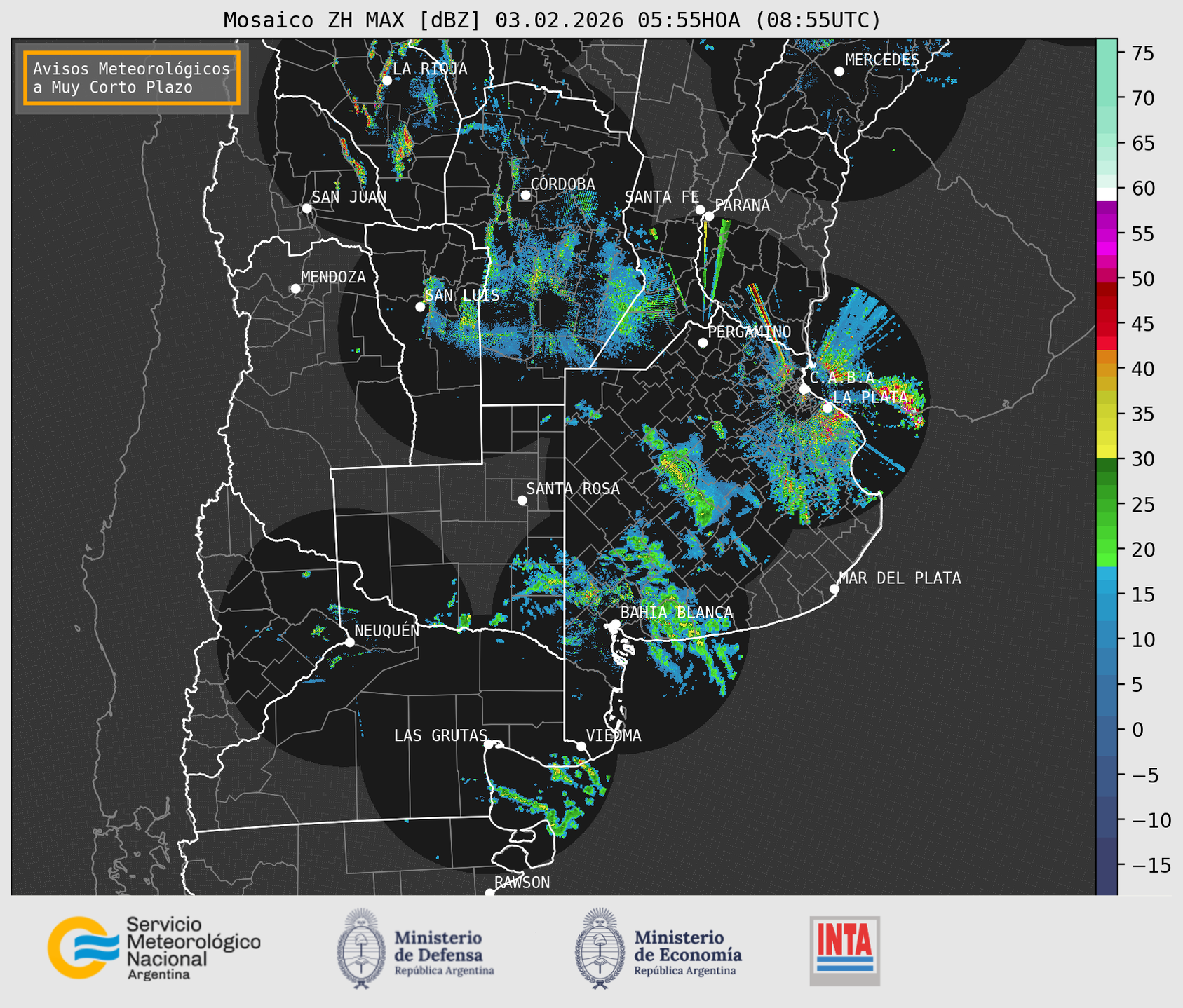Image resolution: width=1183 pixels, height=1008 pixels.
Task: Click the Servicio Meteorológico Nacional logo
Action: coord(154,948)
